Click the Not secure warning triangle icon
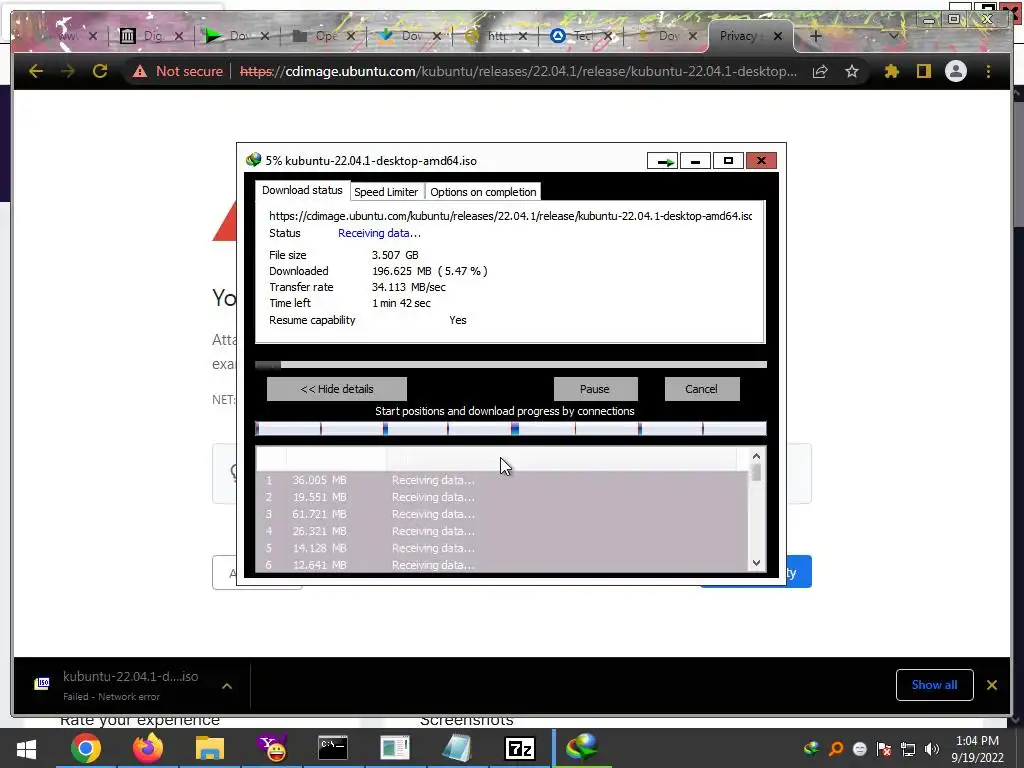The width and height of the screenshot is (1024, 768). click(140, 71)
